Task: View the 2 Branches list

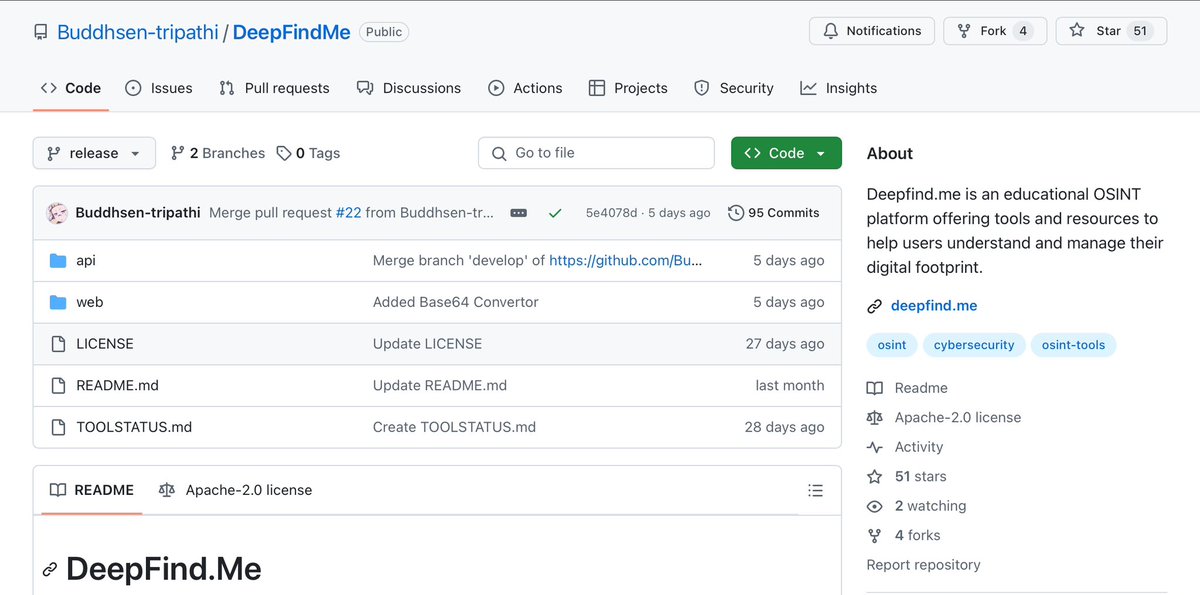Action: [218, 153]
